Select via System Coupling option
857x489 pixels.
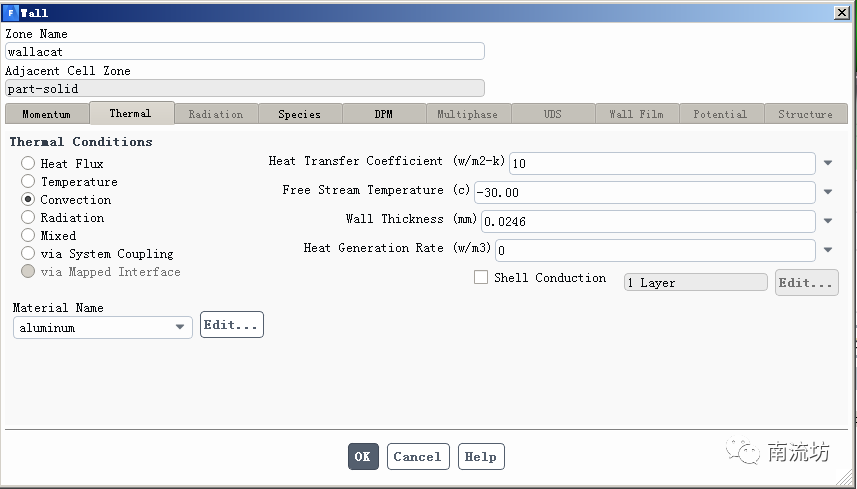28,254
